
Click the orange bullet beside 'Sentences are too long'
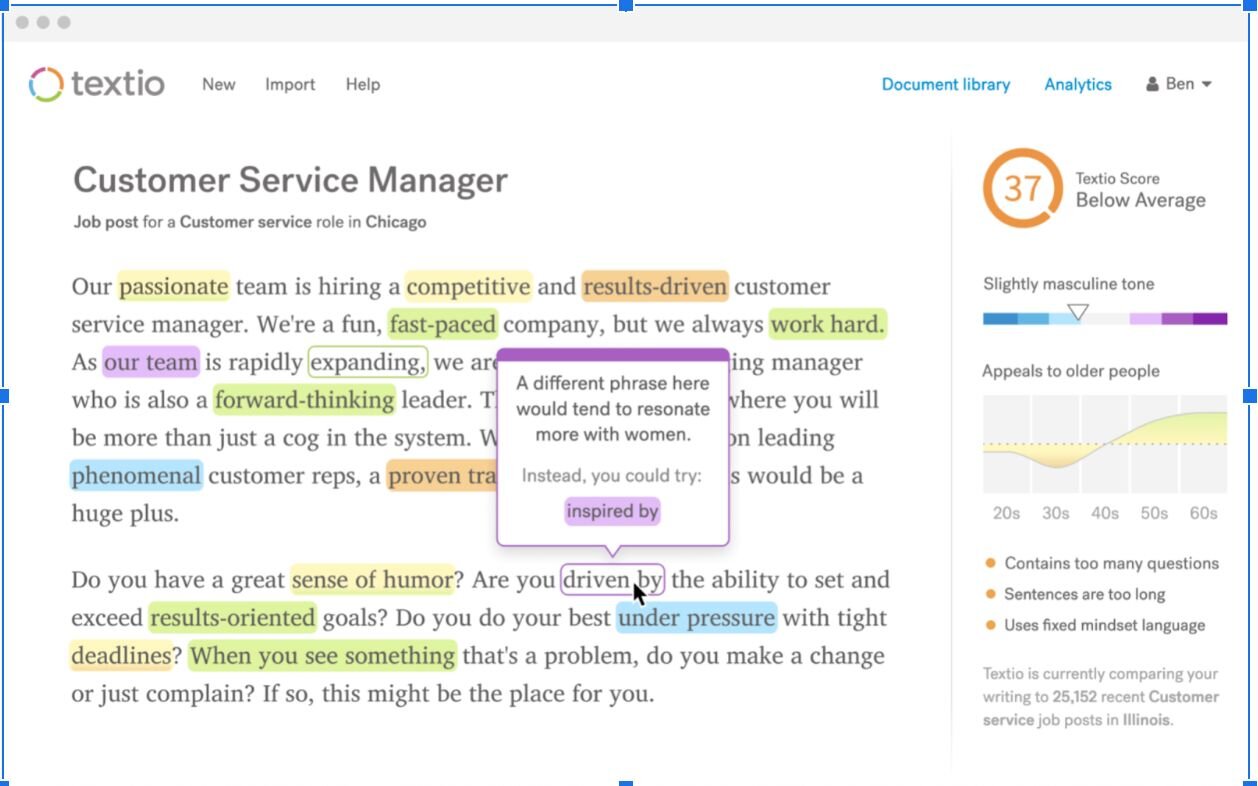pyautogui.click(x=991, y=594)
